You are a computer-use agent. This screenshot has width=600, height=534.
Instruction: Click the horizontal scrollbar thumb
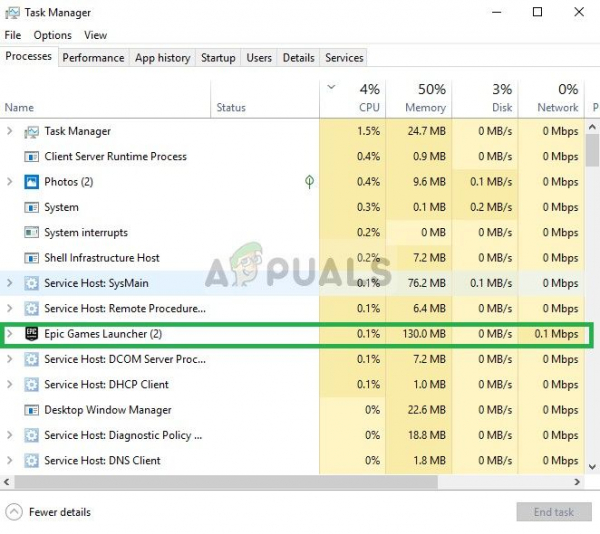pyautogui.click(x=226, y=482)
